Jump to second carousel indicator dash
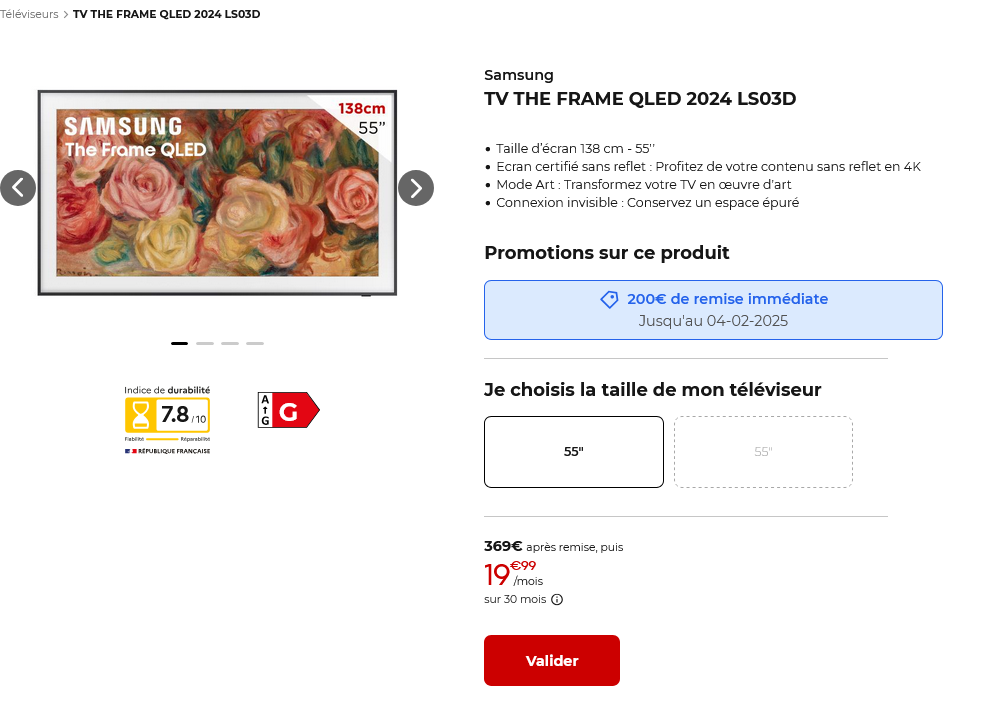 point(205,343)
